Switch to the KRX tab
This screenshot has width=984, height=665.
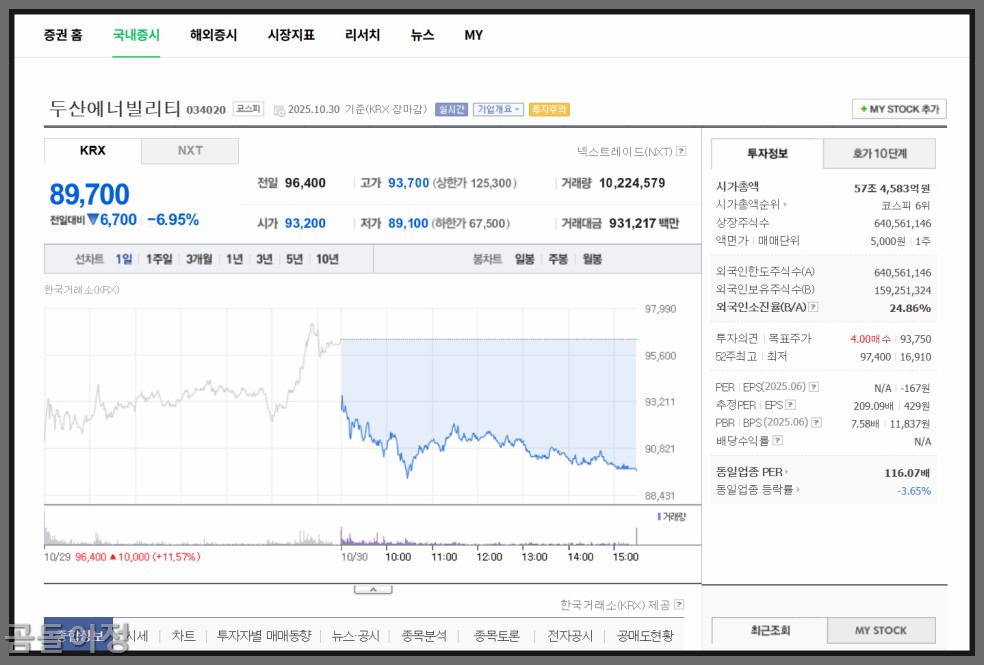93,151
